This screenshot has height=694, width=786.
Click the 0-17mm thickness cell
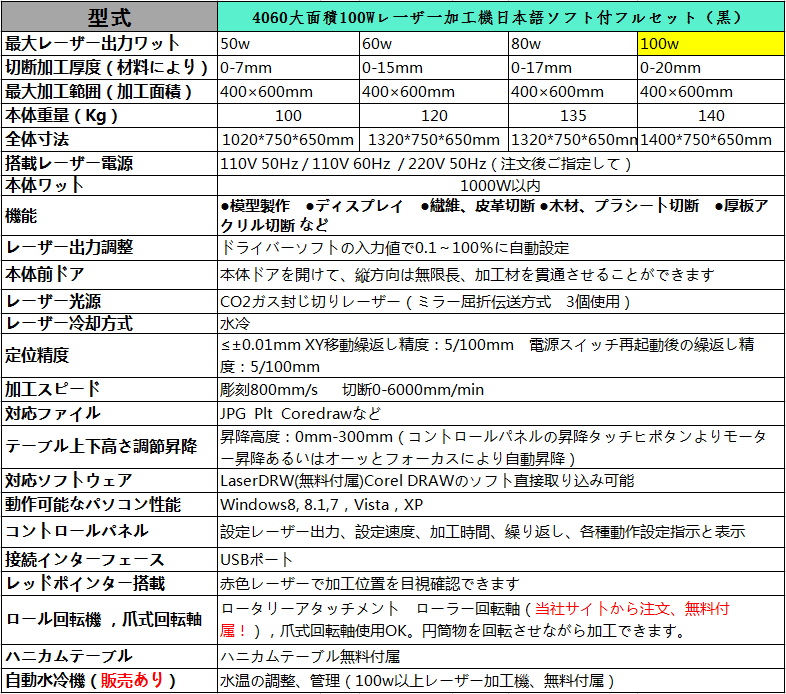point(573,68)
